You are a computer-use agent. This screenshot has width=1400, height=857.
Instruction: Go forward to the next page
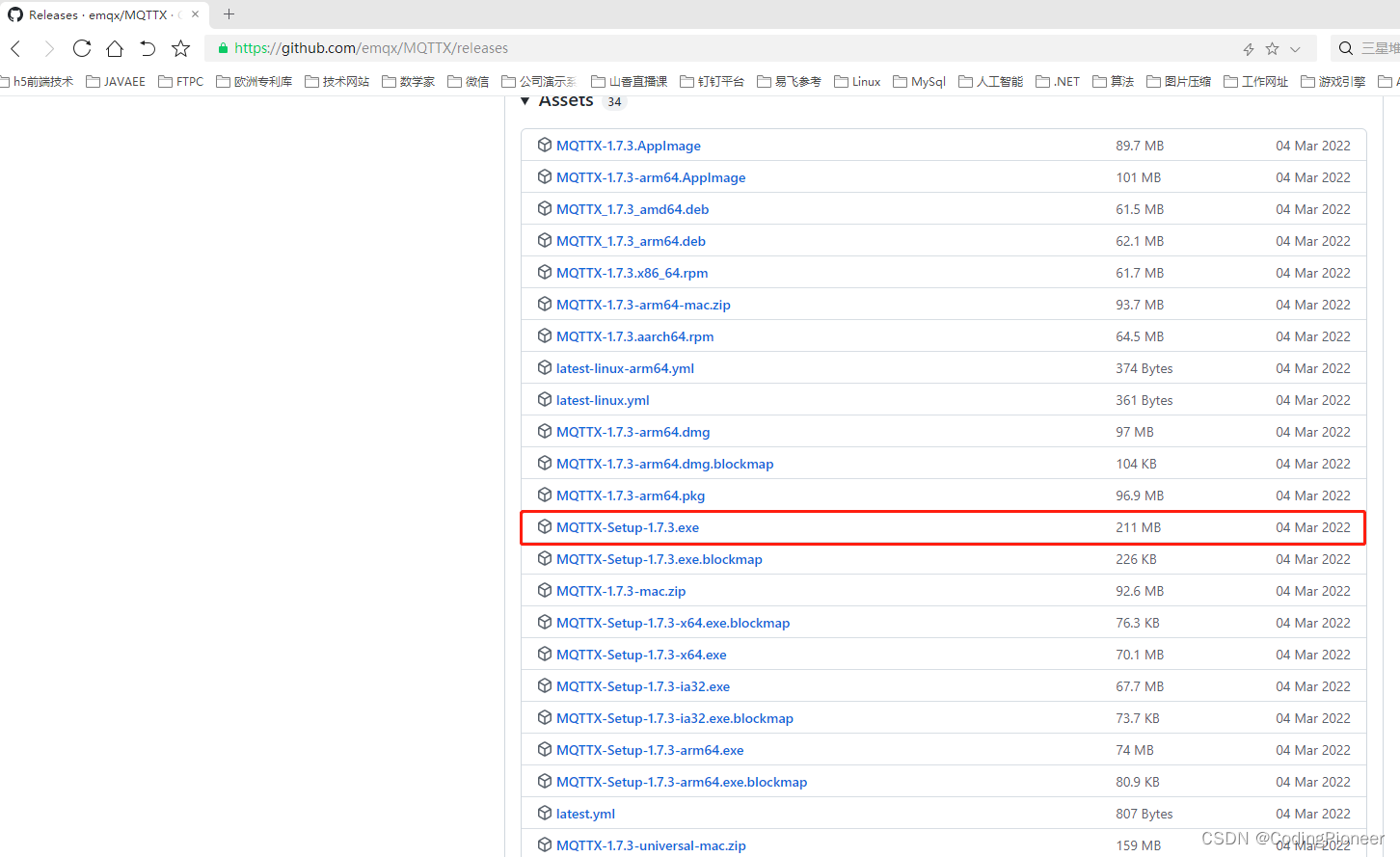pos(49,48)
